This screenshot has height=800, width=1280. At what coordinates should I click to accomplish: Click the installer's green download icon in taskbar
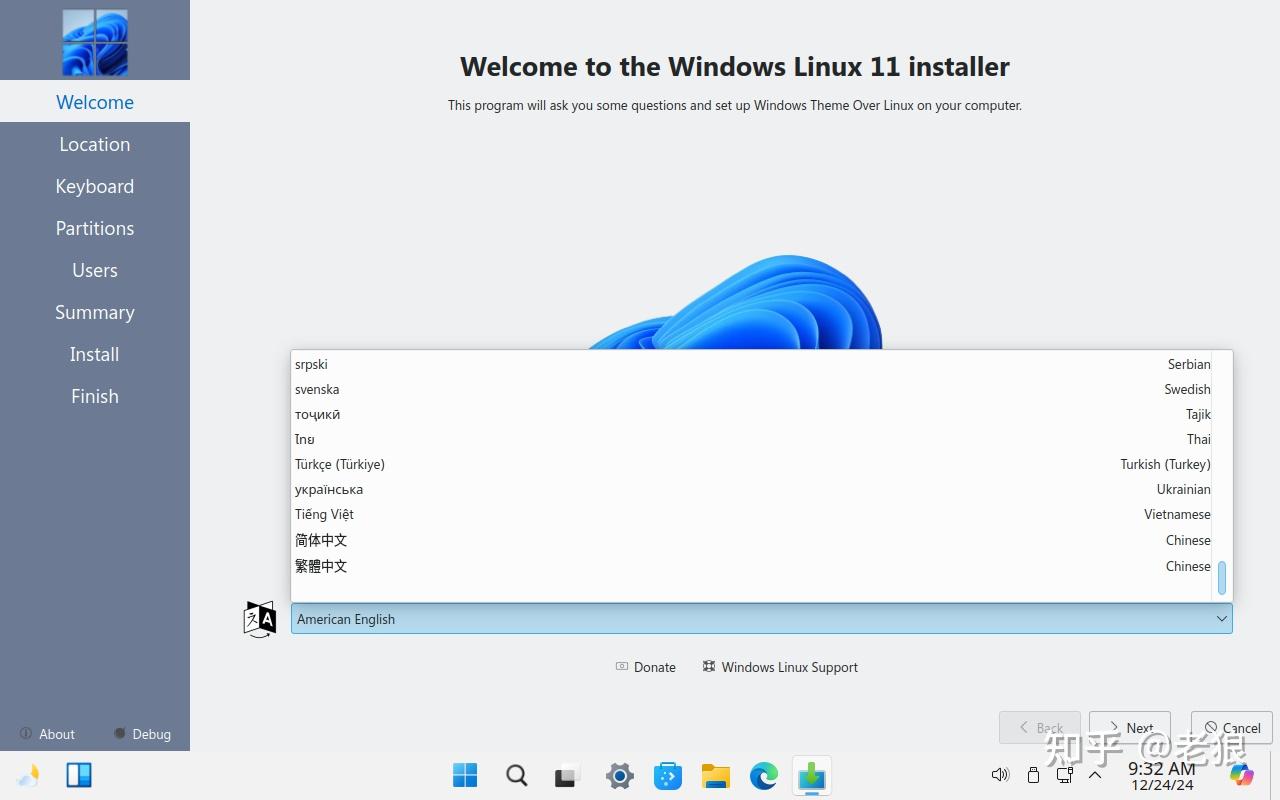click(x=811, y=775)
